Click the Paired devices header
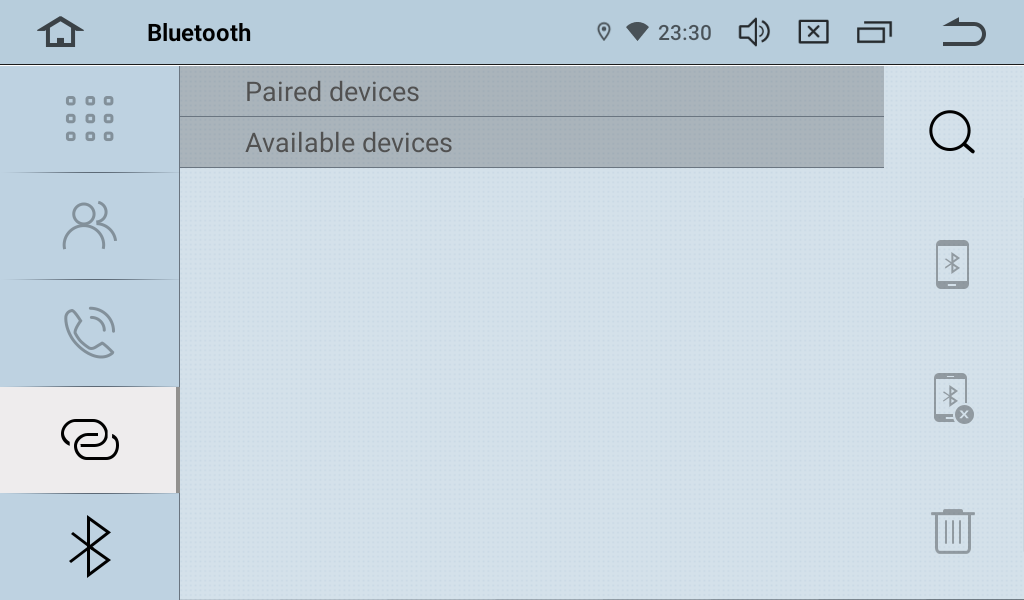Image resolution: width=1024 pixels, height=600 pixels. tap(332, 92)
